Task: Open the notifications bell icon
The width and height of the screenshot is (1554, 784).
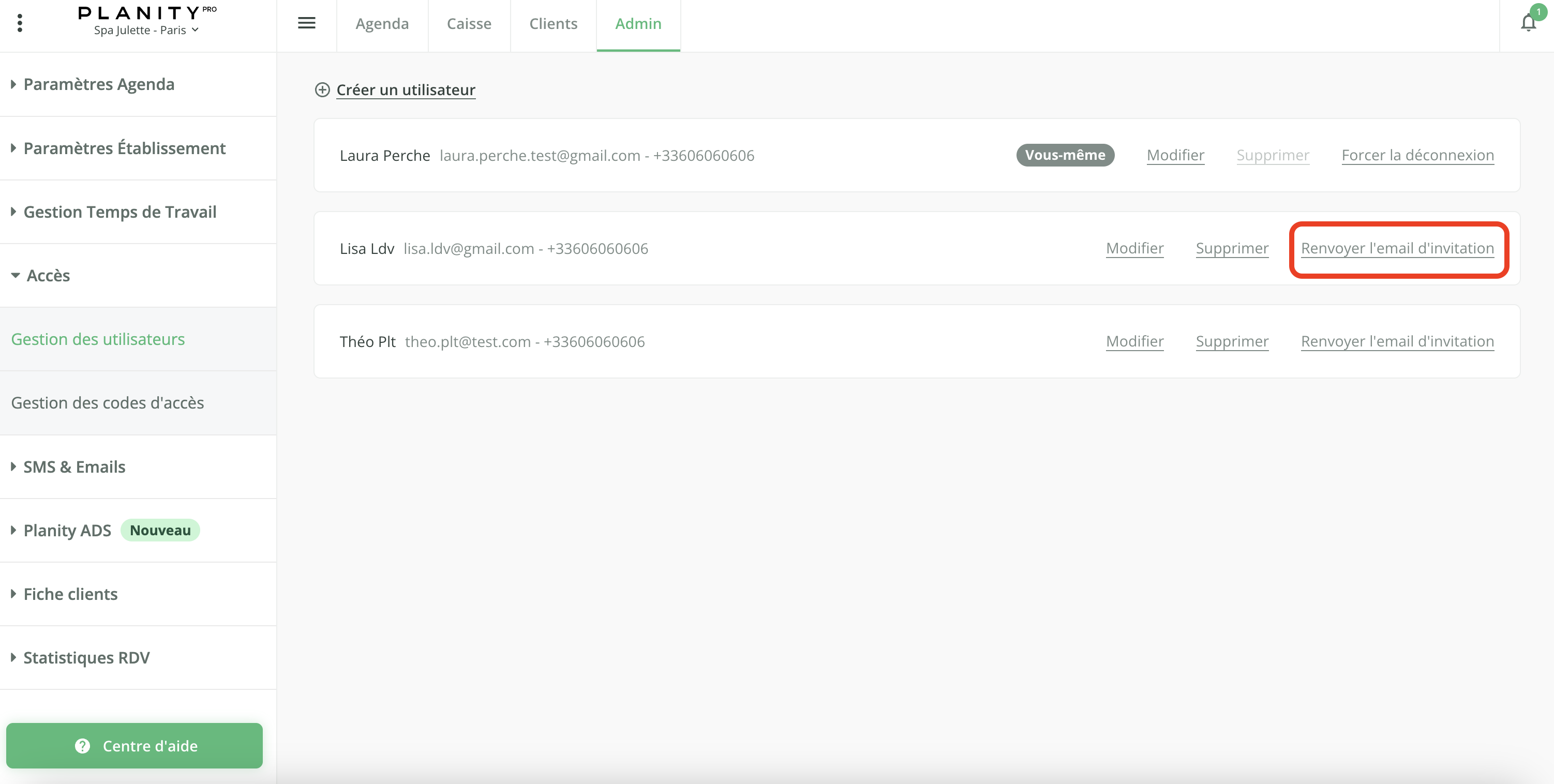Action: tap(1528, 23)
